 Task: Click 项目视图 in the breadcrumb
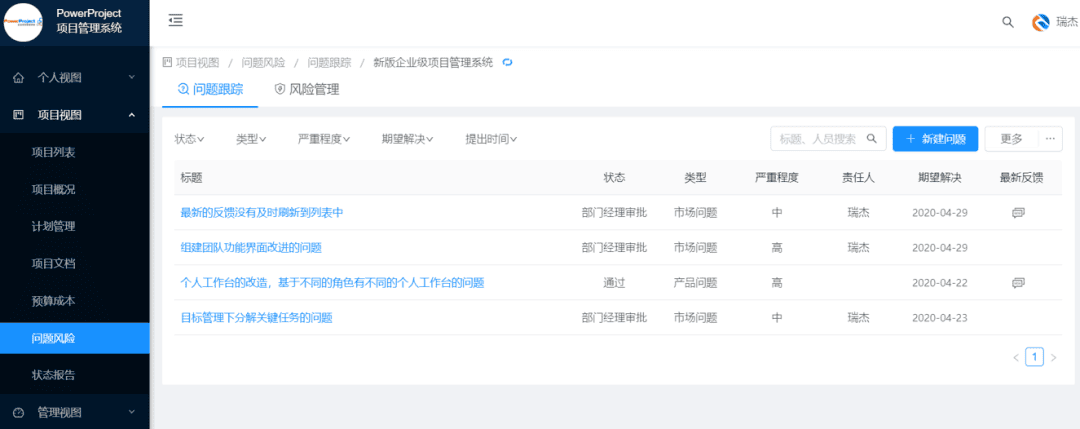[197, 63]
